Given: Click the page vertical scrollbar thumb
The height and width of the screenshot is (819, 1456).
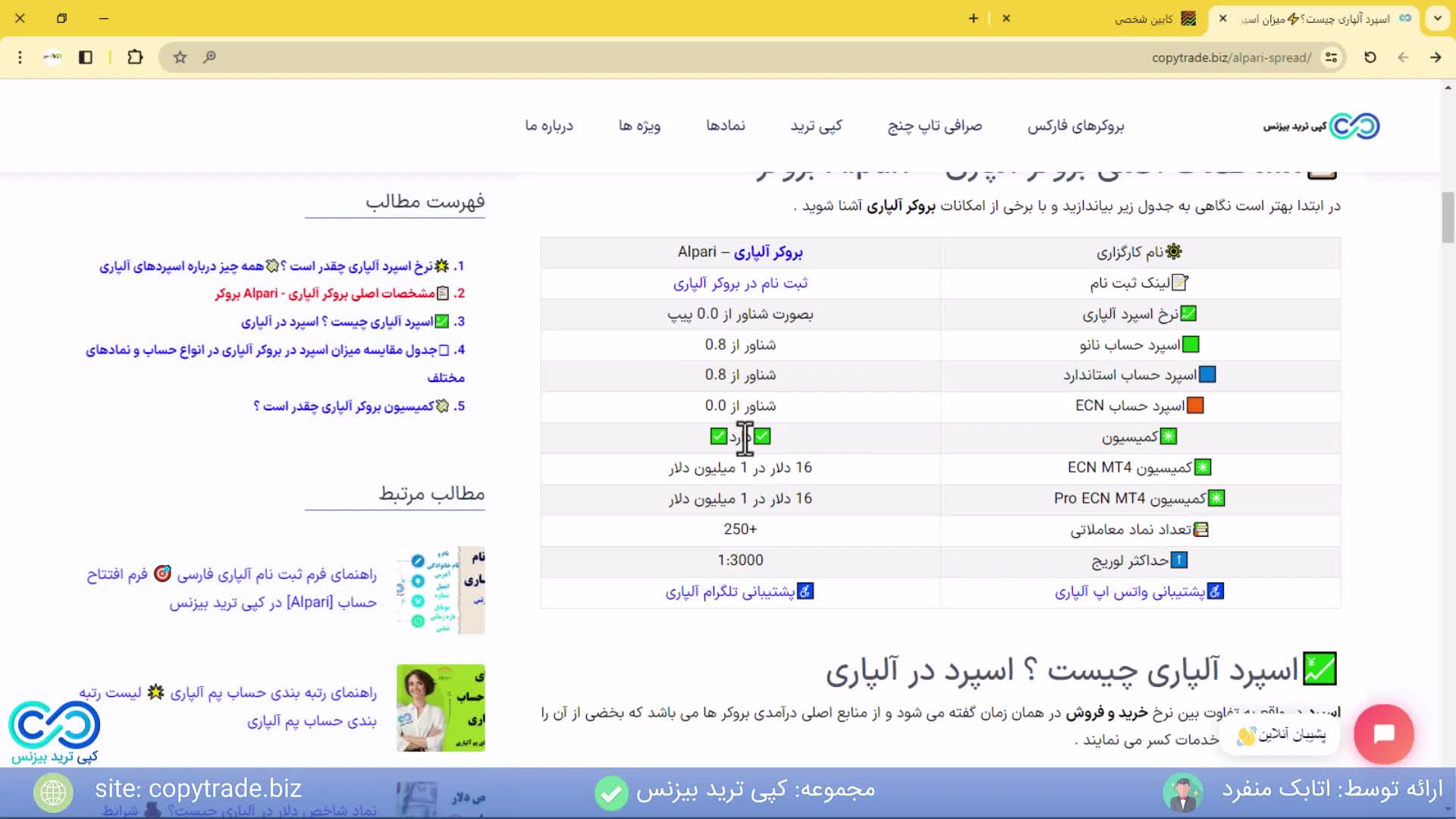Looking at the screenshot, I should click(x=1448, y=218).
